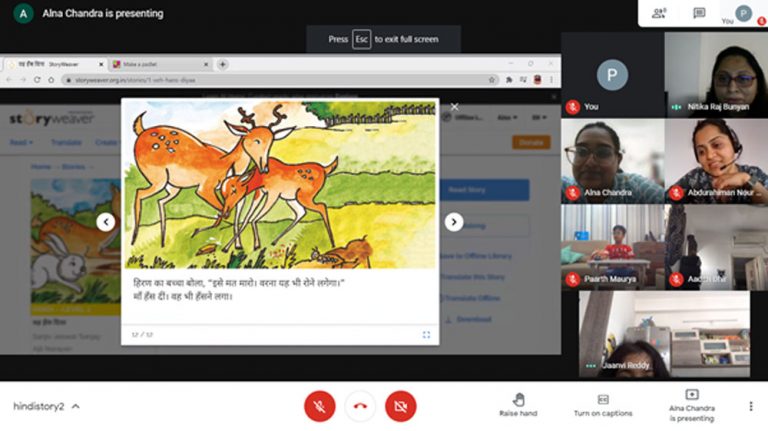Click Save to Offline Library link
Viewport: 768px width, 431px height.
(x=475, y=256)
